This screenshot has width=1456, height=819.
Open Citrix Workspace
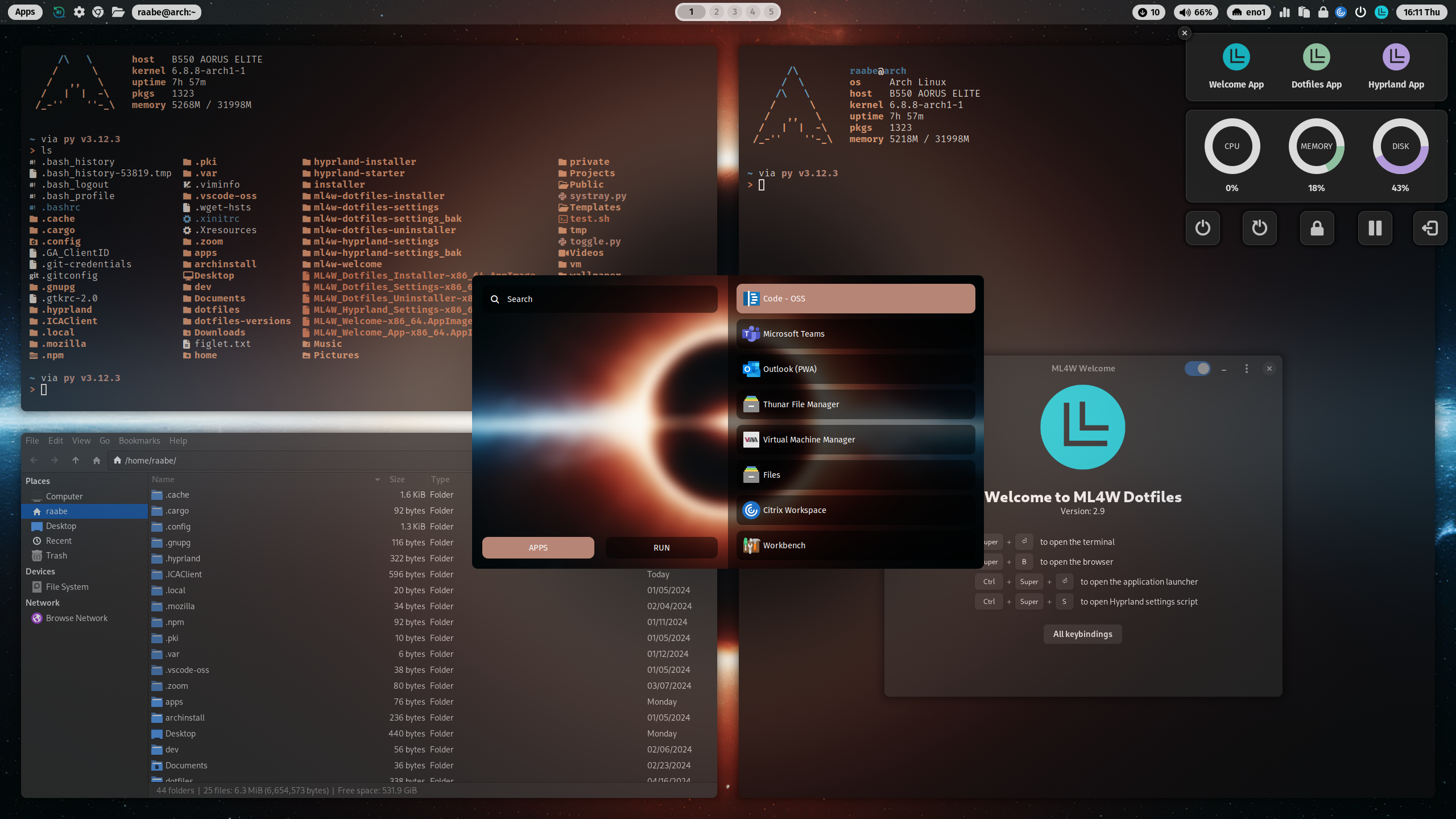[x=855, y=510]
